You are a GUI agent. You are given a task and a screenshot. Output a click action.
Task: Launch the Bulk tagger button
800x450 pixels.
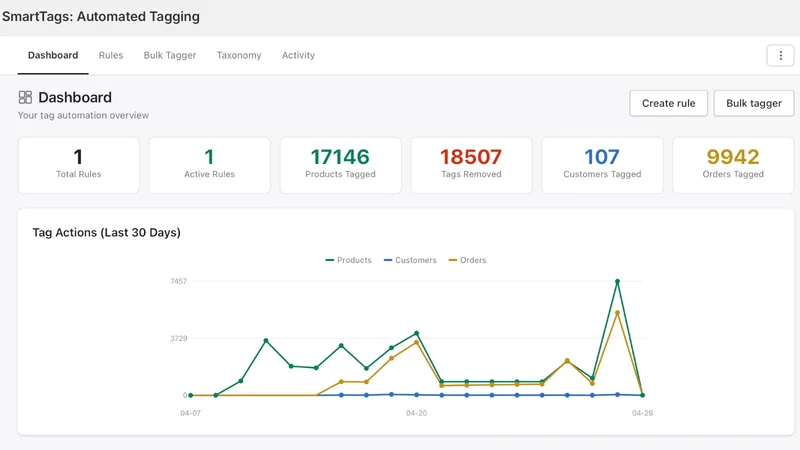coord(754,103)
